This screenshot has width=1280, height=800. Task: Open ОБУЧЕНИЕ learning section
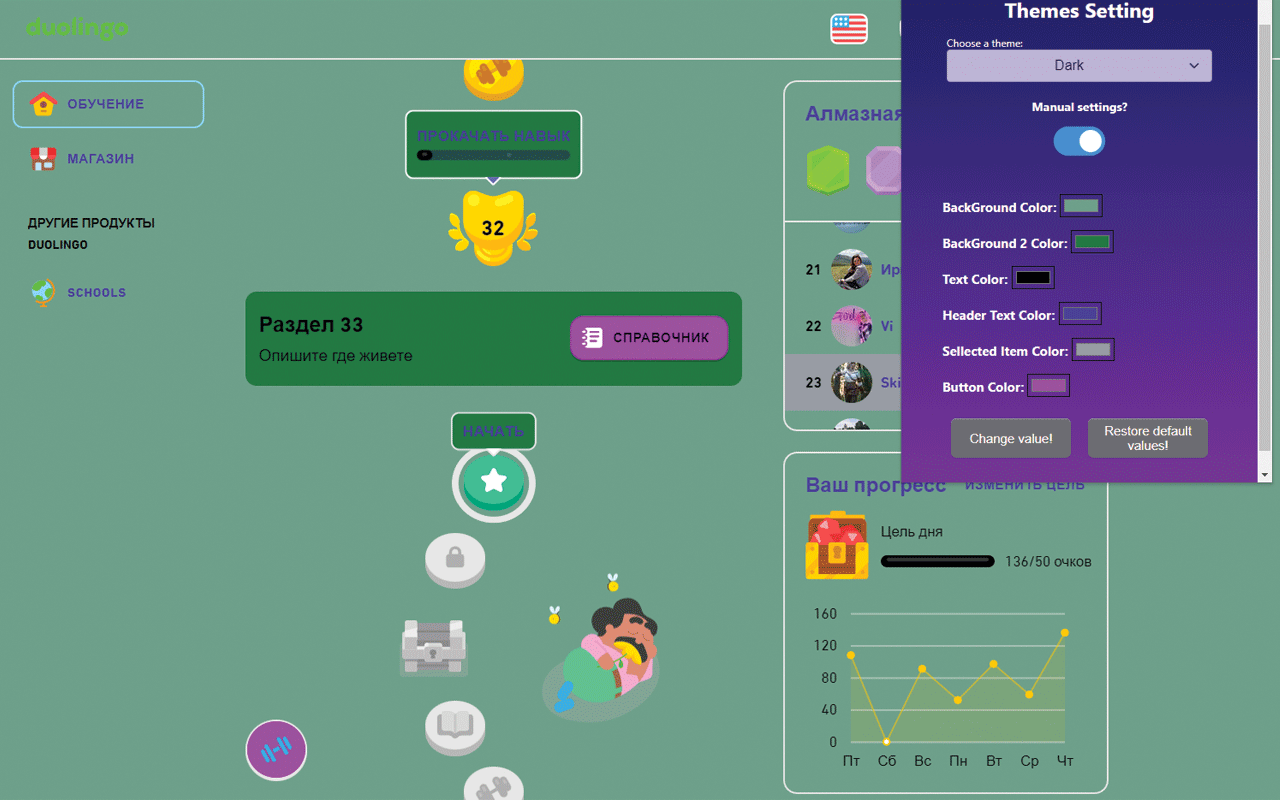coord(108,104)
